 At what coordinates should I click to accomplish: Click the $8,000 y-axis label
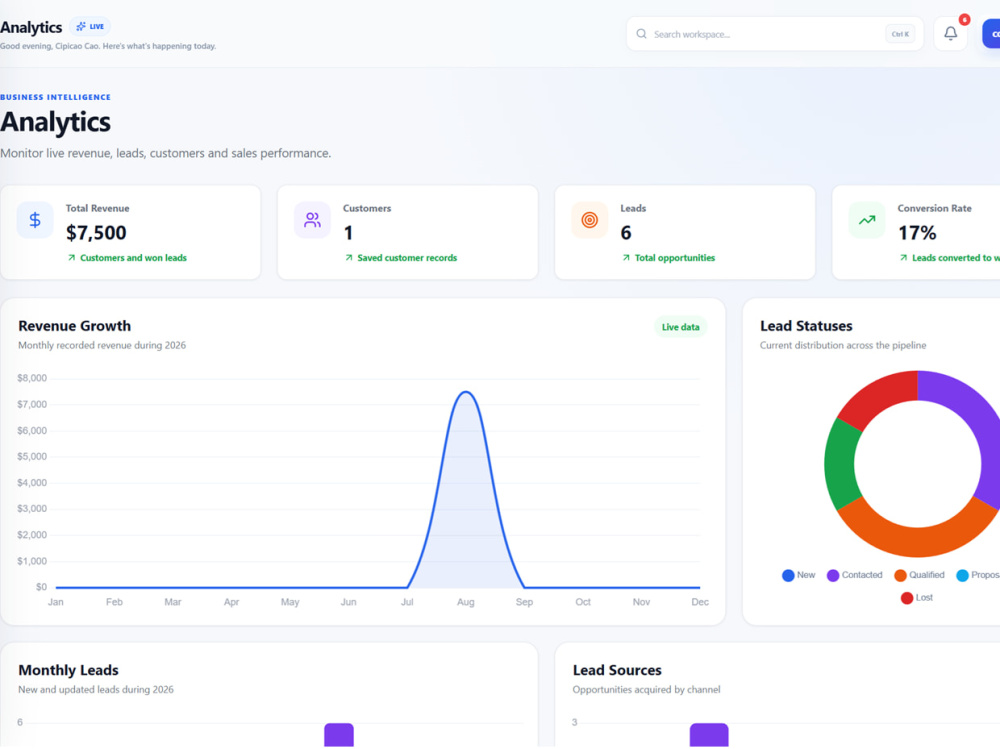pos(32,378)
